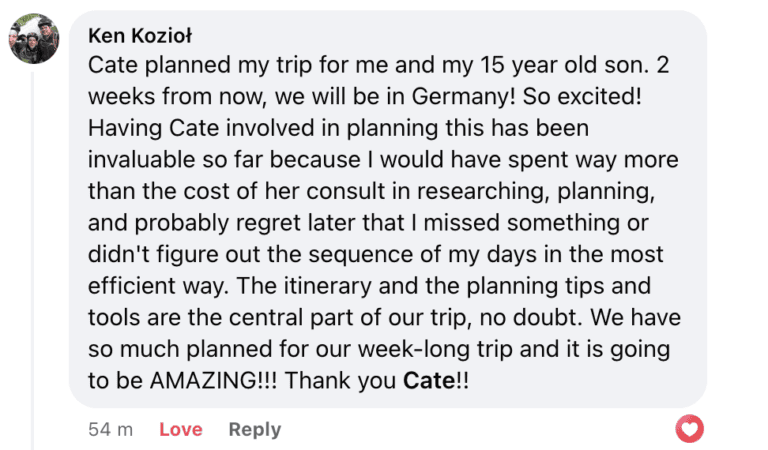Click the word "invaluable" in the comment

click(134, 161)
